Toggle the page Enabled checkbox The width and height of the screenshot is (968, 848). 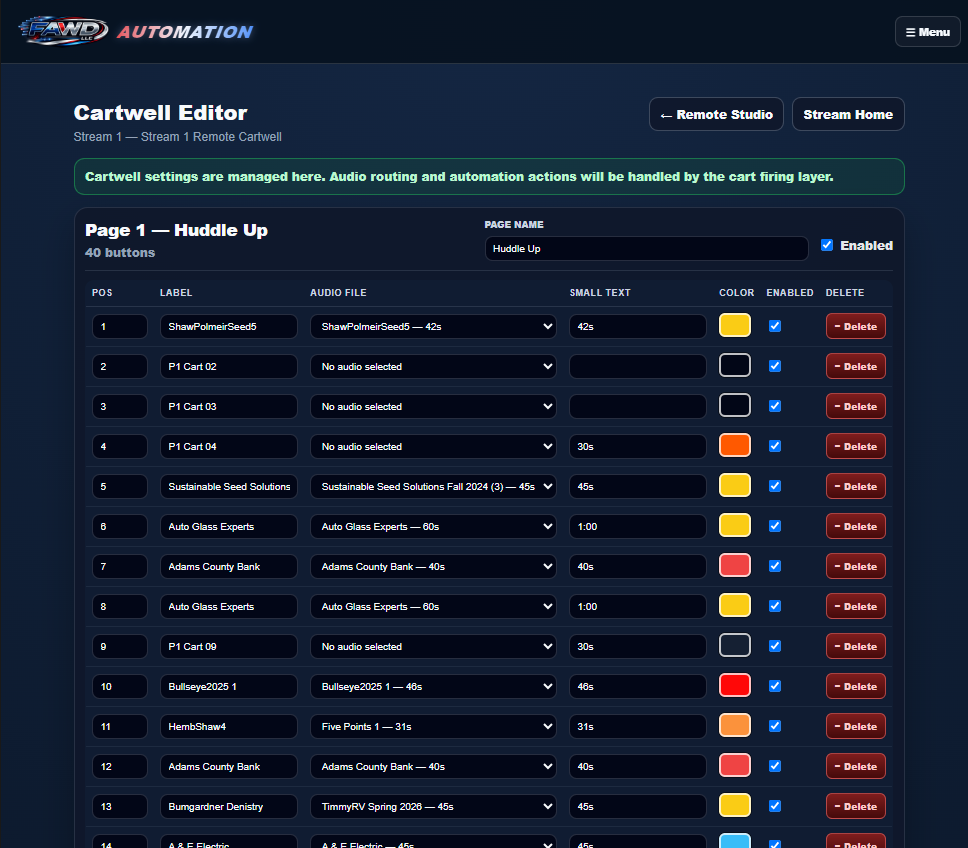[x=827, y=245]
